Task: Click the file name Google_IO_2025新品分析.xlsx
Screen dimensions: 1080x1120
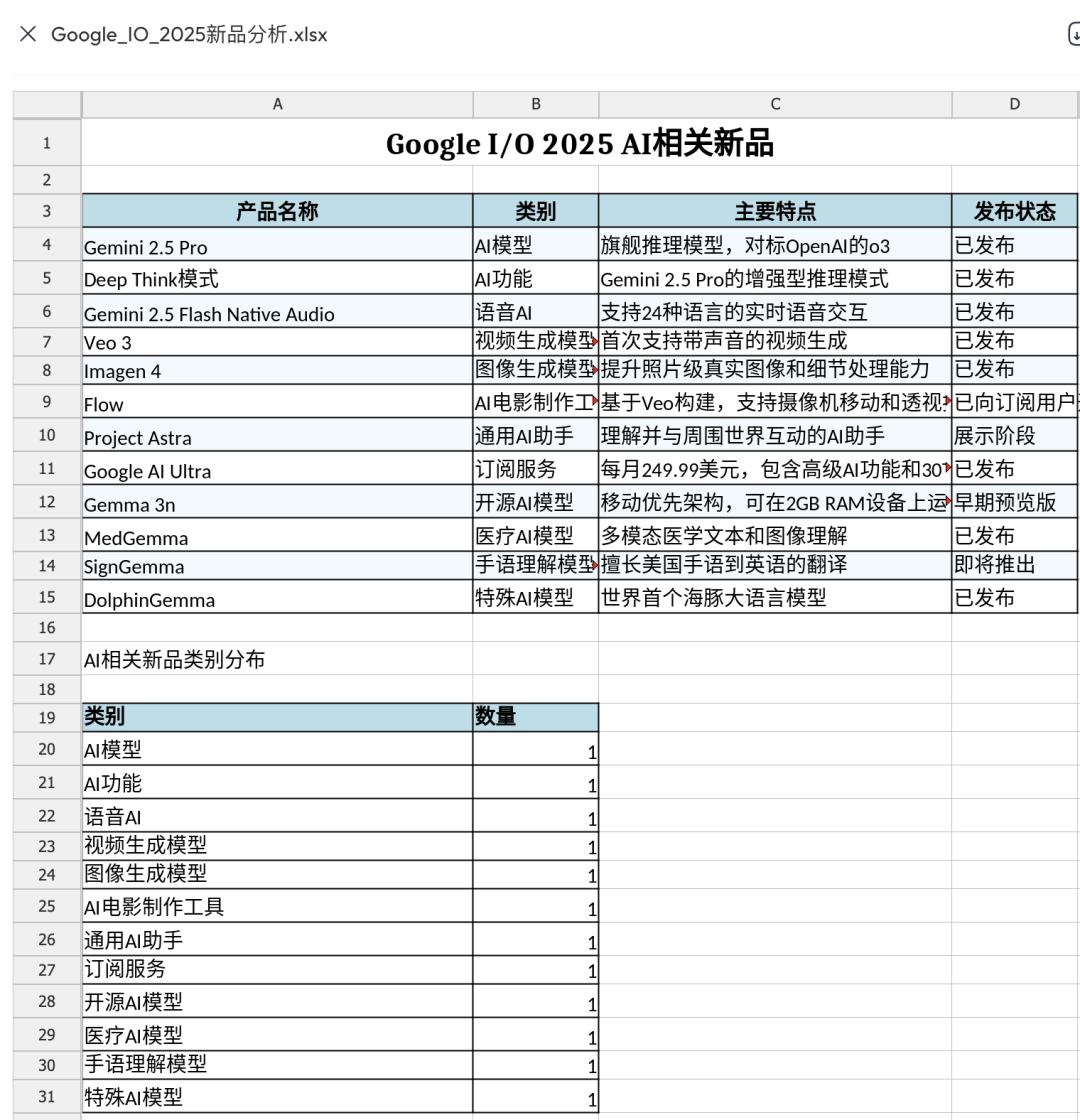Action: [189, 34]
